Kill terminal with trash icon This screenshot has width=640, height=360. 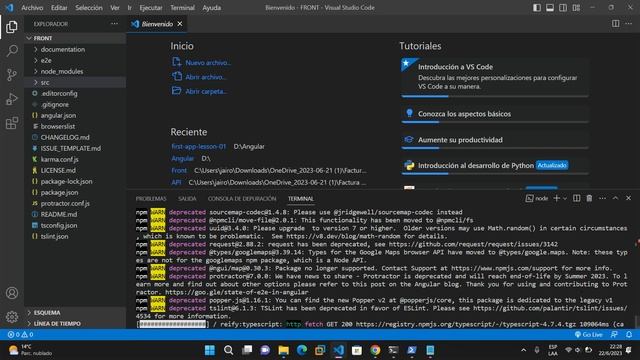click(x=589, y=198)
